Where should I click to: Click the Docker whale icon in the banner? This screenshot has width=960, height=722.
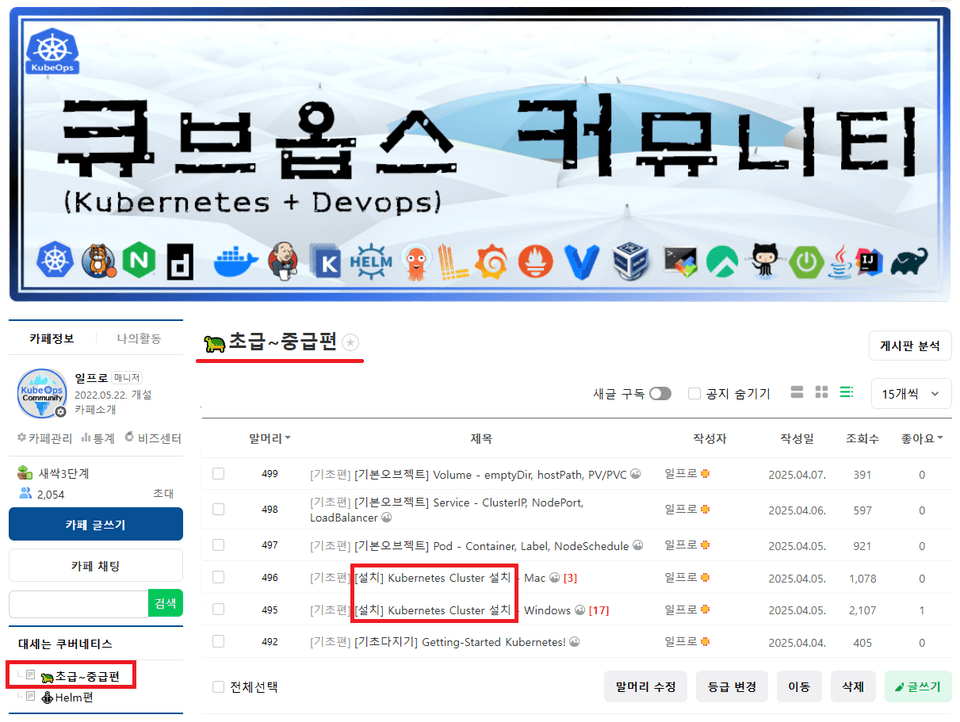tap(236, 261)
